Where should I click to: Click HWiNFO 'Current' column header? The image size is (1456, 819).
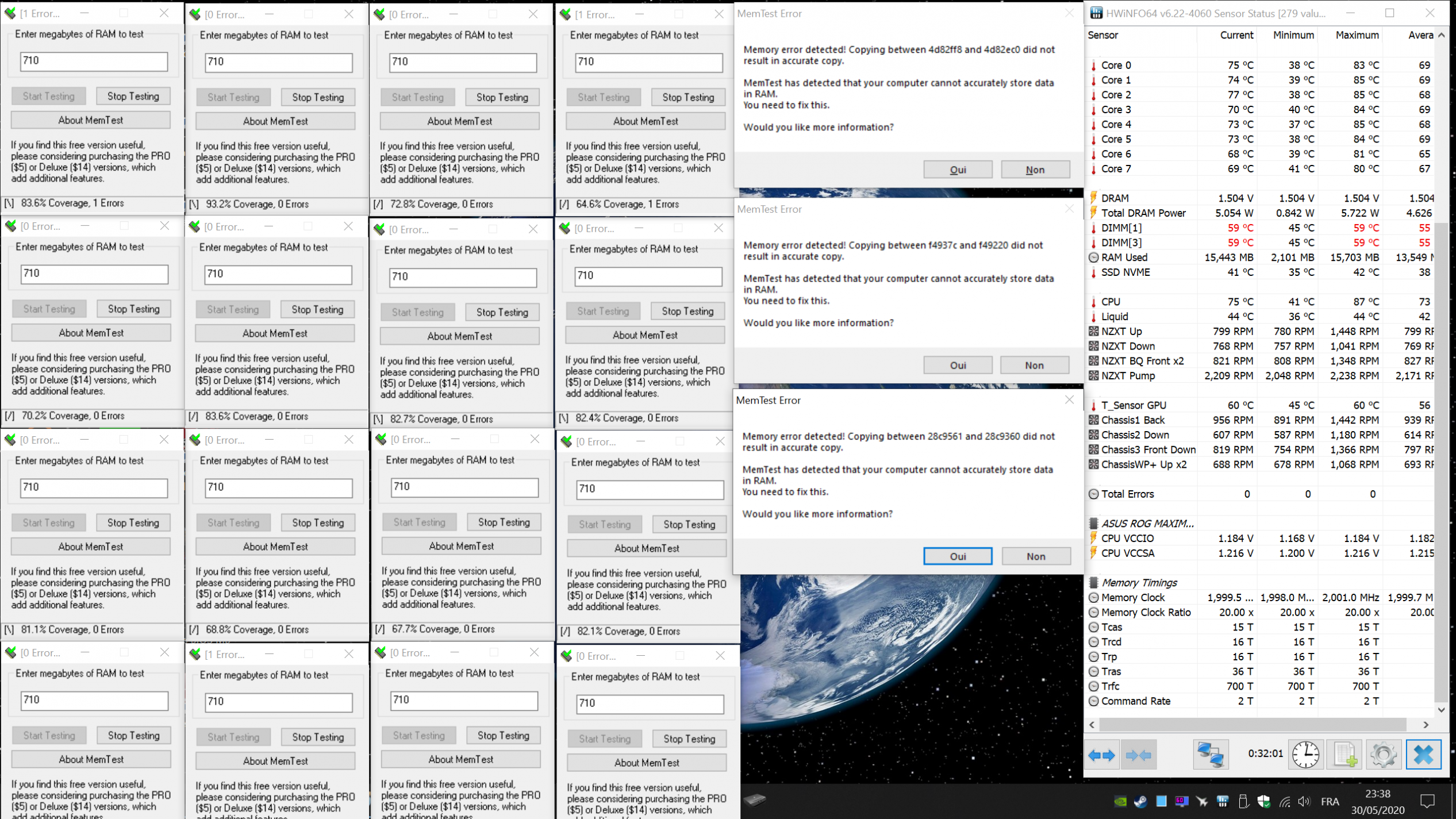click(1227, 35)
